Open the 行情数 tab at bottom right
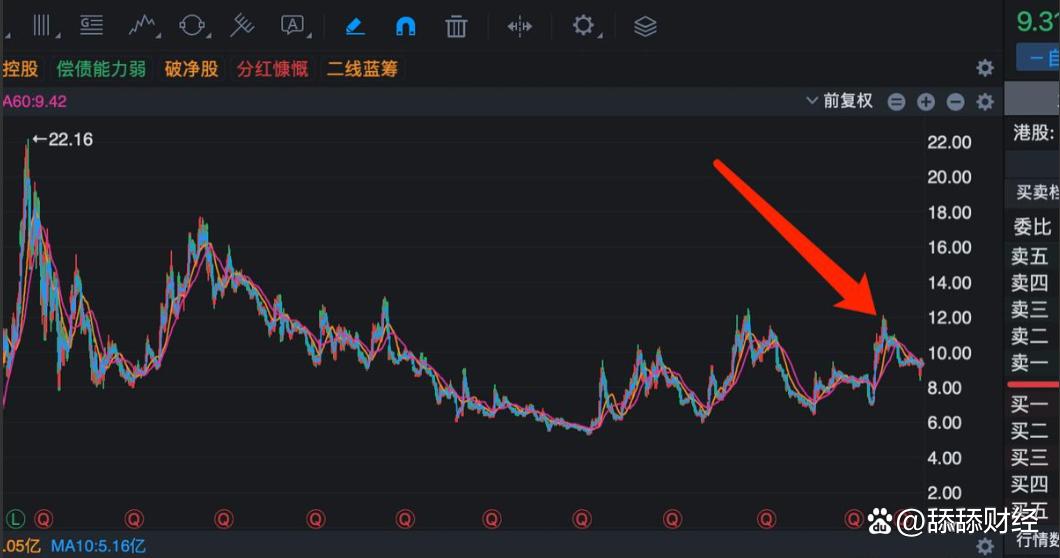 1037,539
